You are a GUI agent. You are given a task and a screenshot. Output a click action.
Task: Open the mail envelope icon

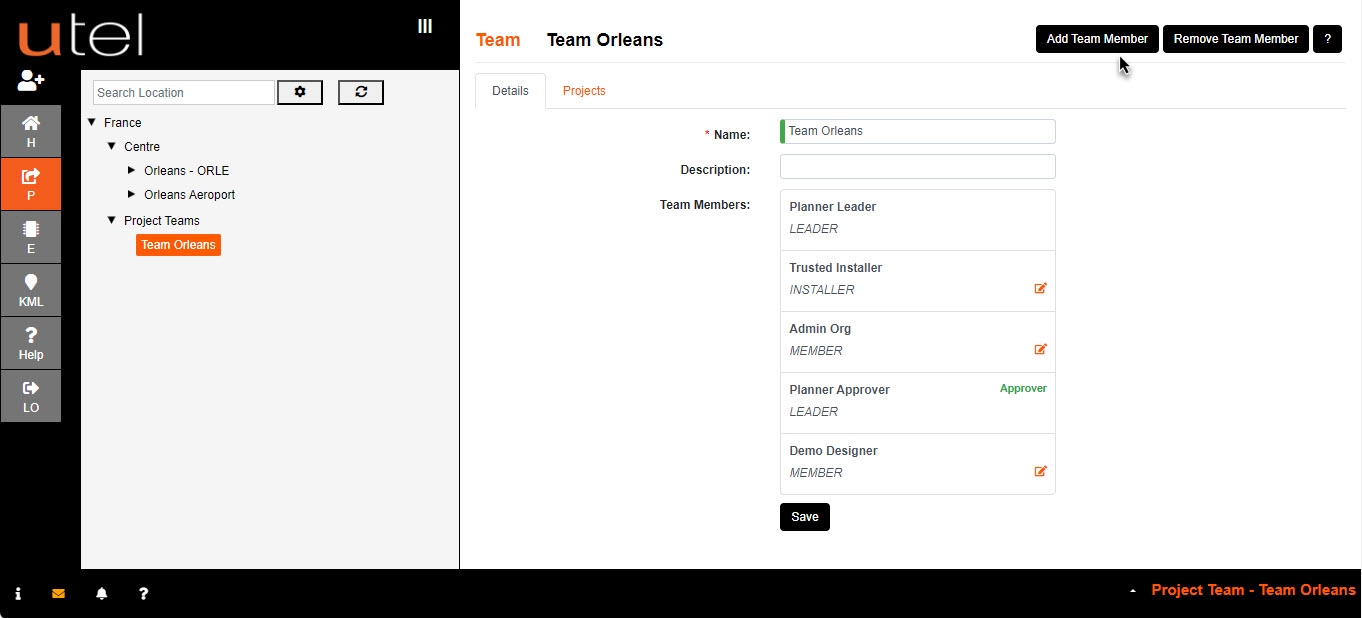click(x=58, y=593)
